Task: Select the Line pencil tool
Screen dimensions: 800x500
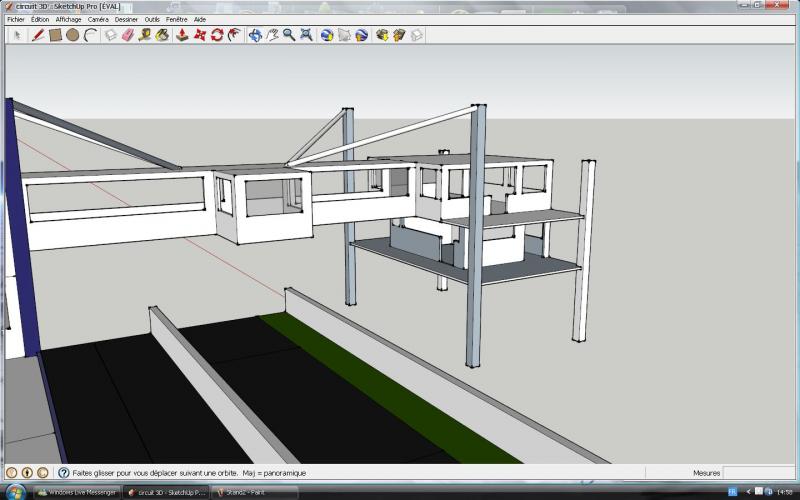Action: pyautogui.click(x=38, y=34)
